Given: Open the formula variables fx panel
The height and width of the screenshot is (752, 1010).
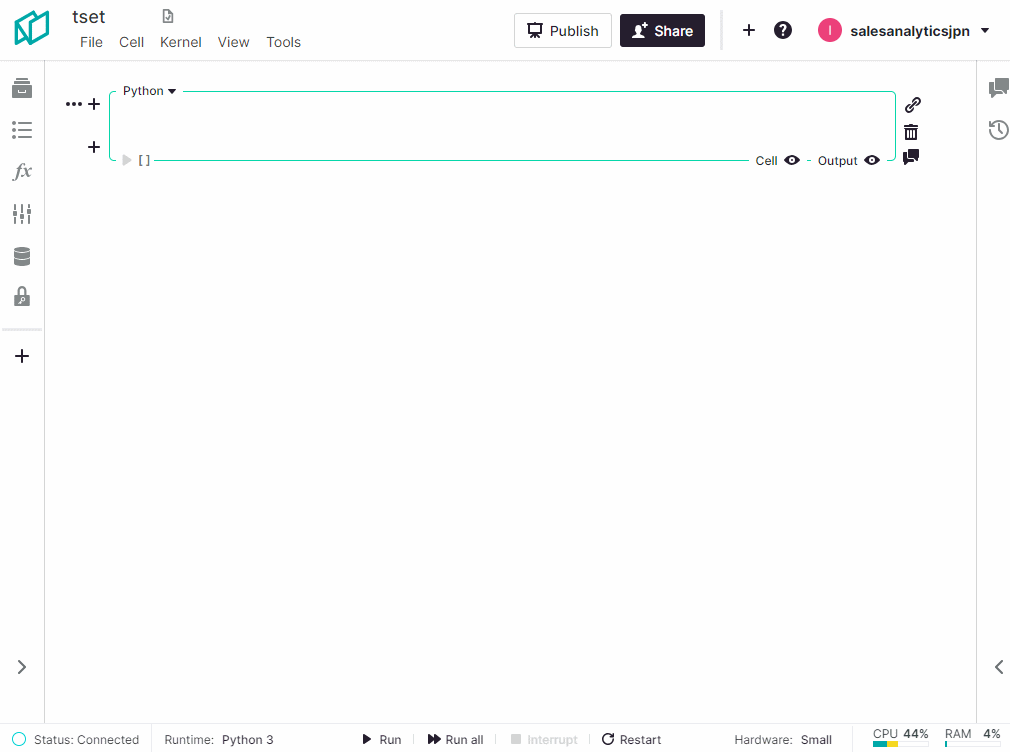Looking at the screenshot, I should point(22,172).
